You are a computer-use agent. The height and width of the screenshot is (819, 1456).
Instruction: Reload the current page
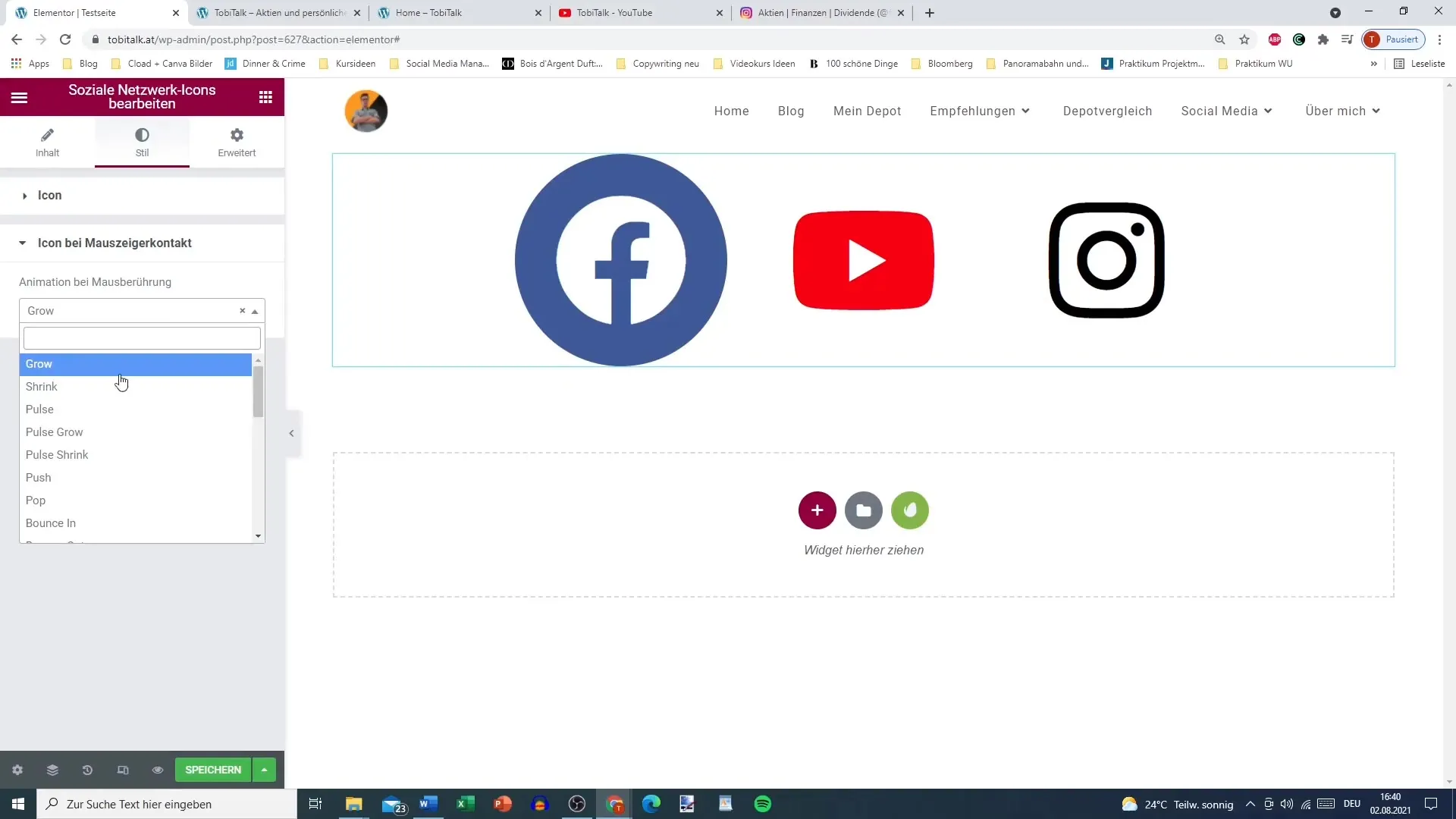tap(65, 39)
